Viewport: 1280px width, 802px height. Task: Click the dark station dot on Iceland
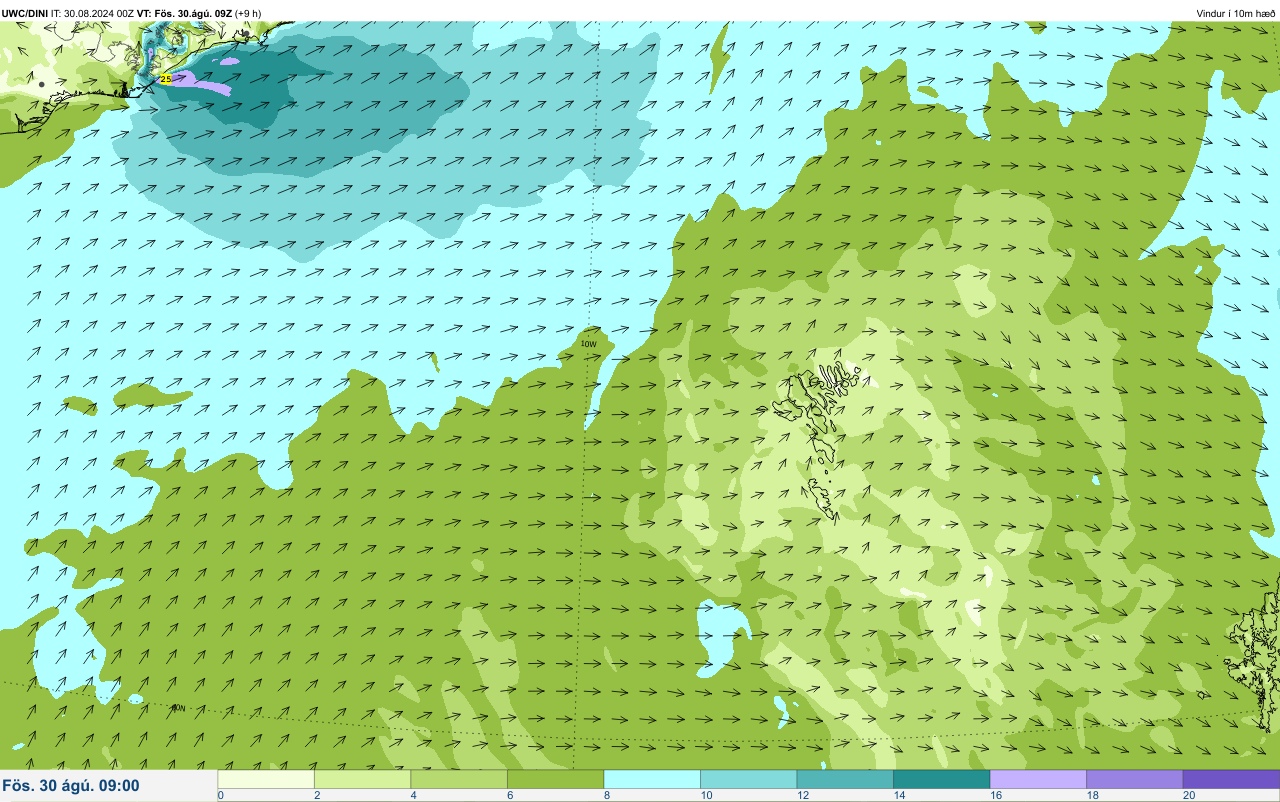pos(41,84)
